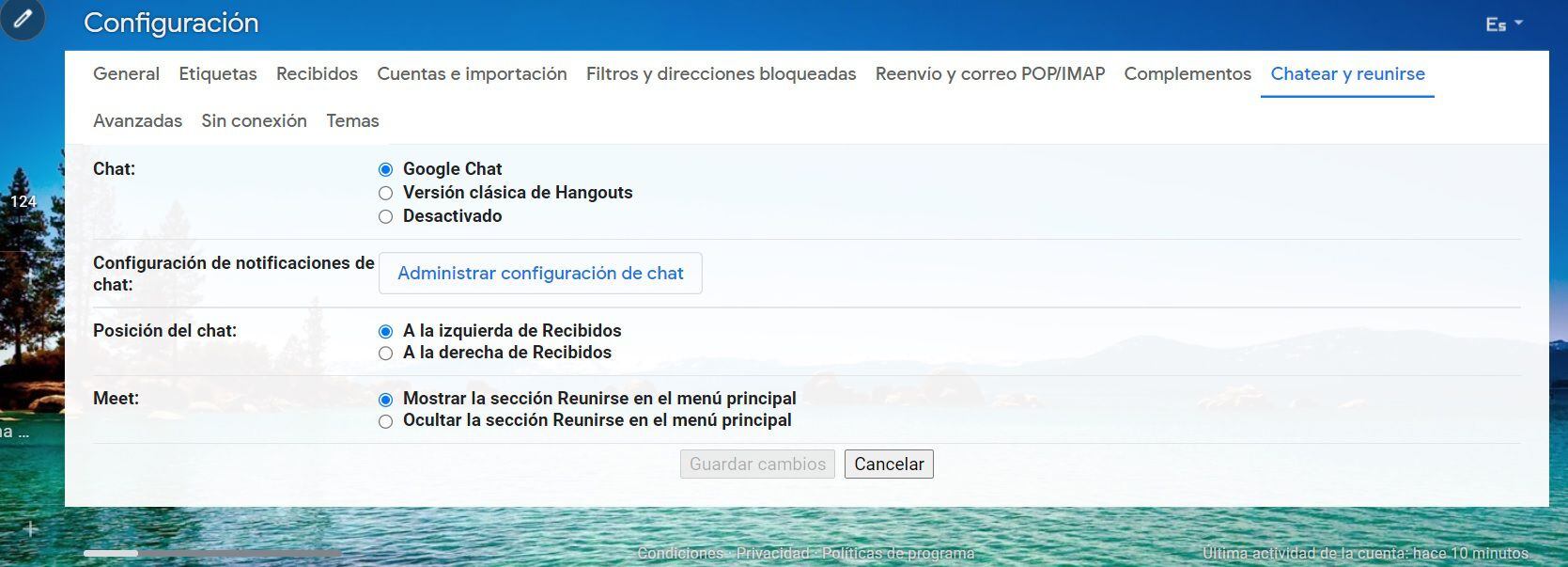Switch to the Etiquetas tab
Screen dimensions: 1568x567
point(218,74)
